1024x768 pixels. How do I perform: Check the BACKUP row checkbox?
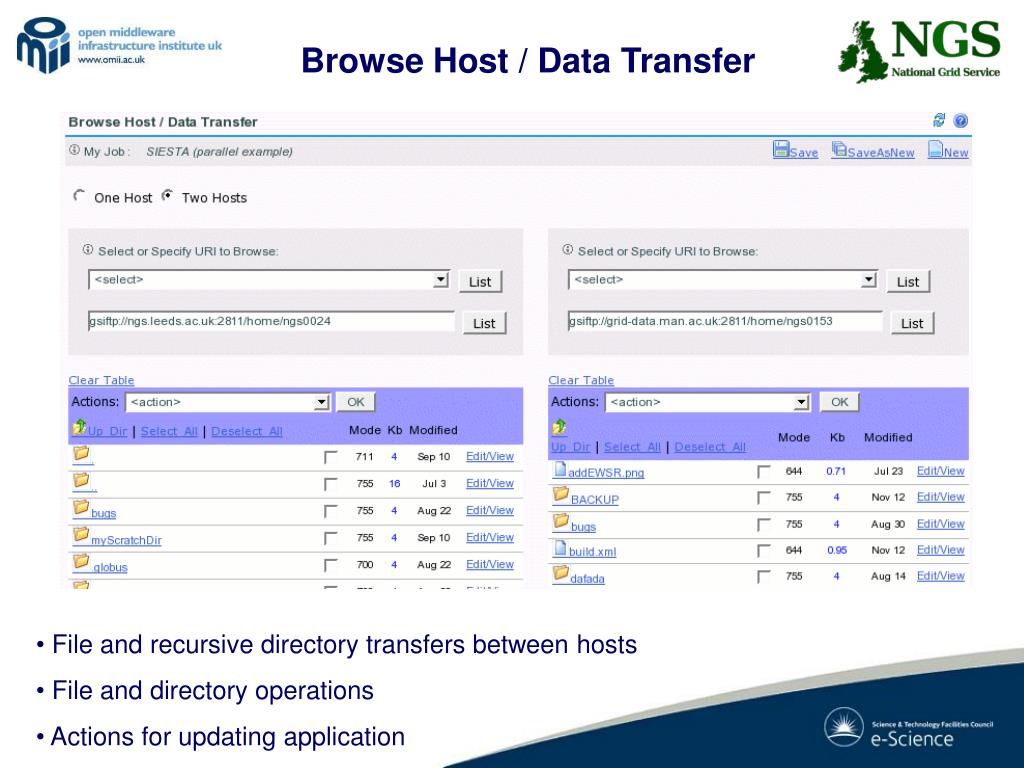click(x=763, y=498)
